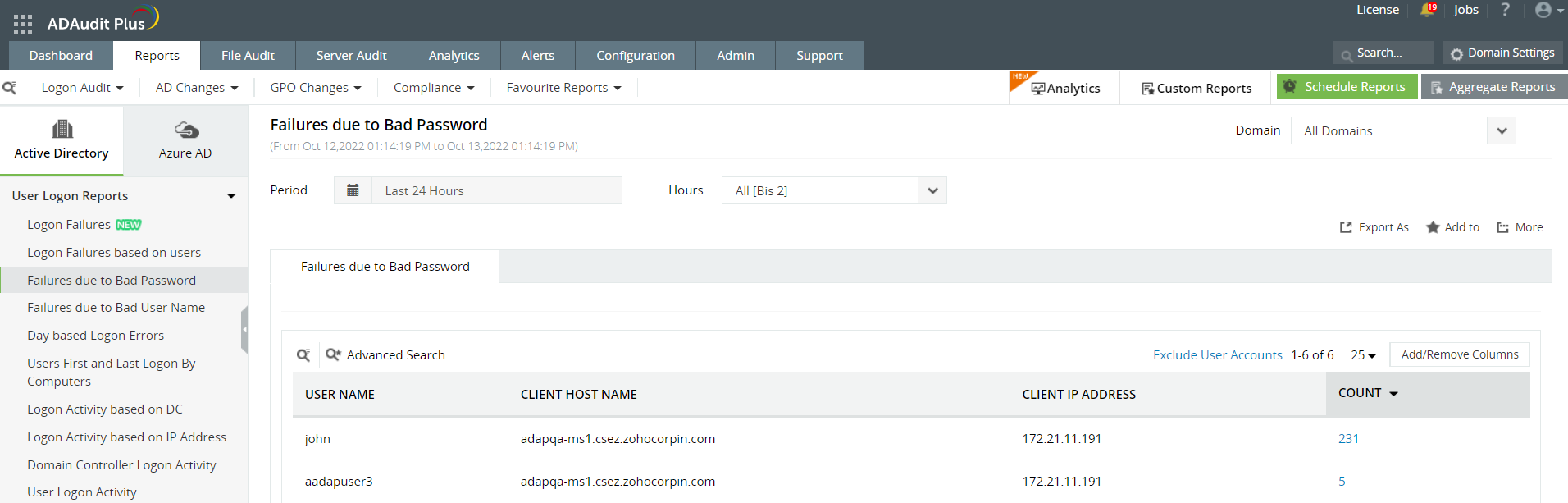This screenshot has width=1568, height=503.
Task: Open the help question mark icon
Action: click(1505, 10)
